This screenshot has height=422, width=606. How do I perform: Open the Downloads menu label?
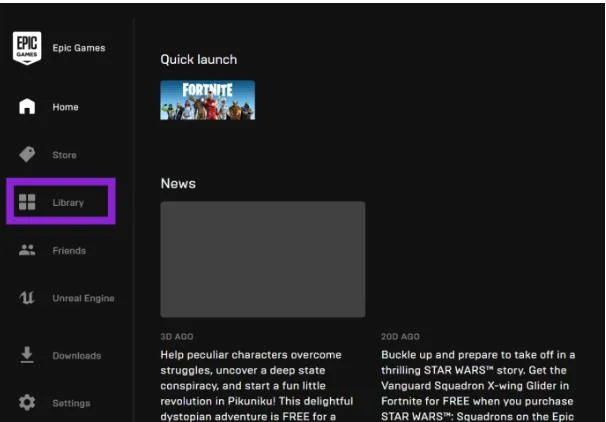pos(77,356)
